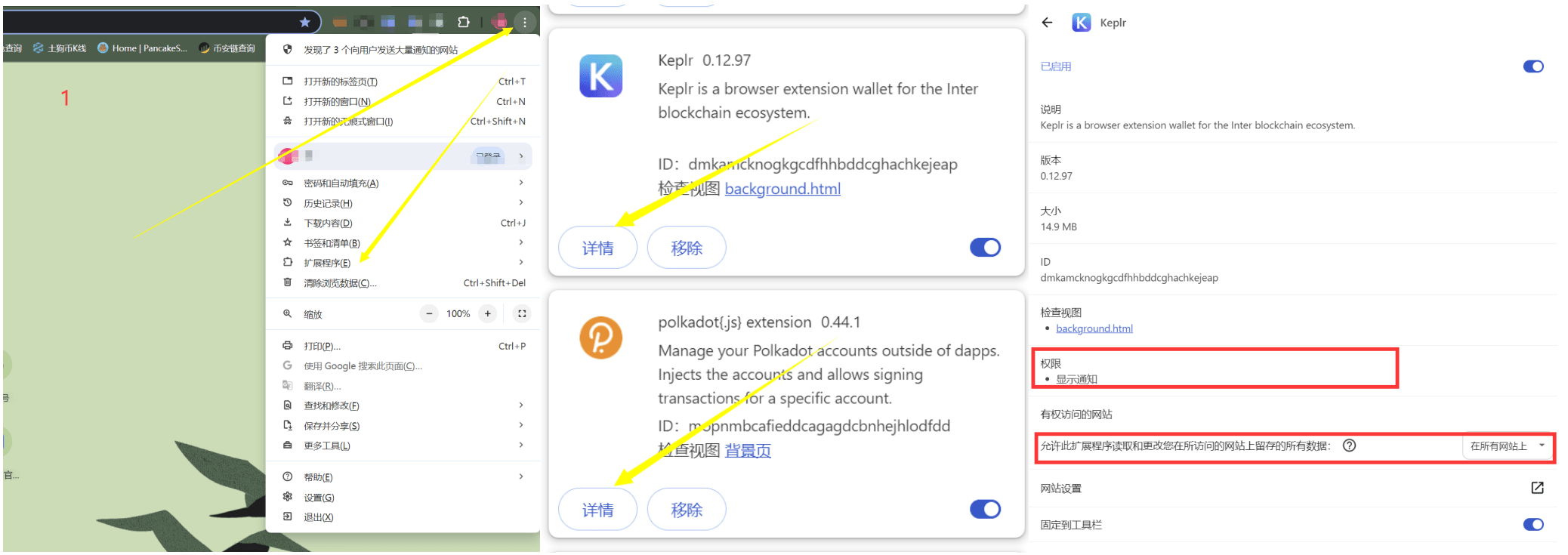The width and height of the screenshot is (1568, 555).
Task: Open 在所有网站上 site access dropdown
Action: 1507,446
